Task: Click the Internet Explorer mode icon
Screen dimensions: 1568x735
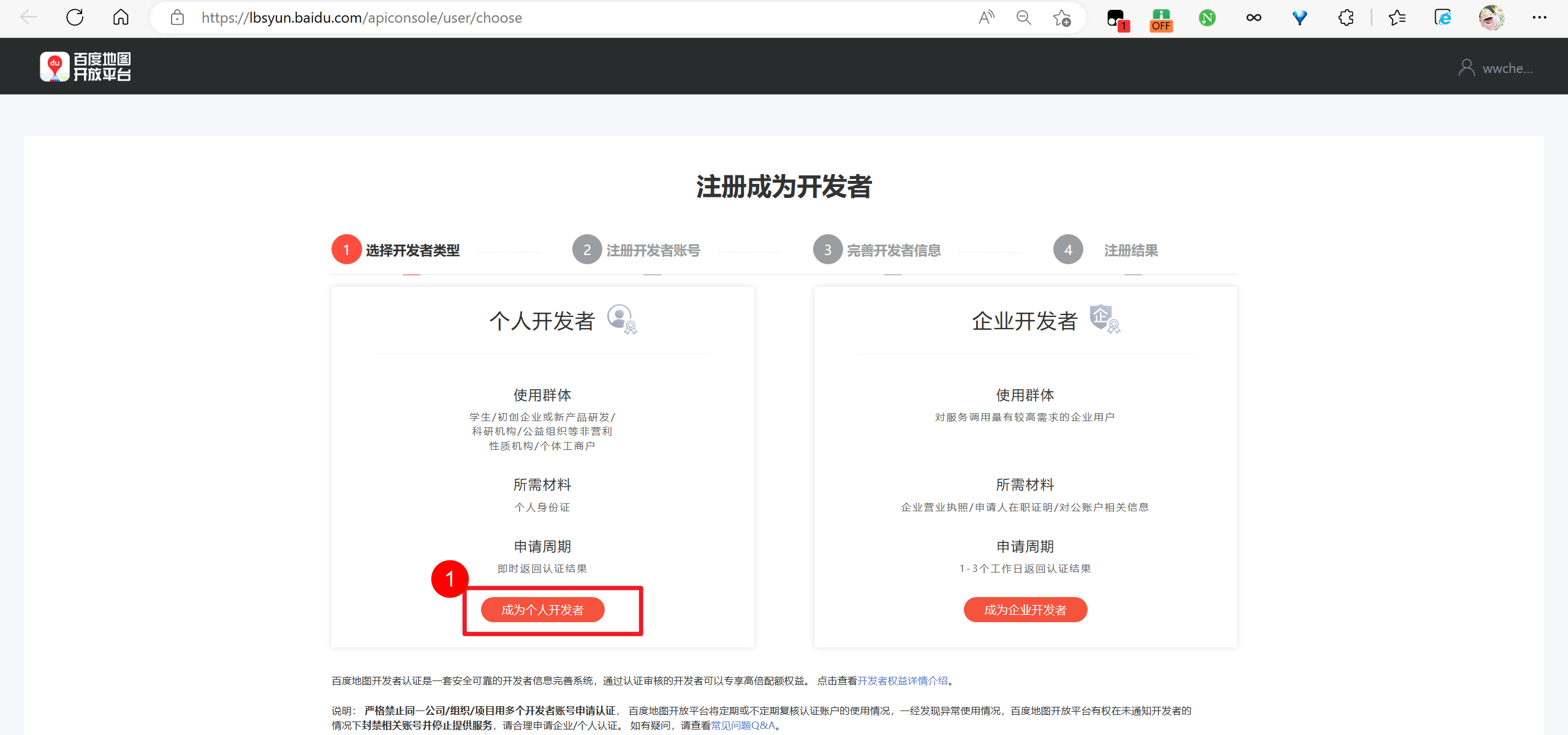Action: [x=1444, y=18]
